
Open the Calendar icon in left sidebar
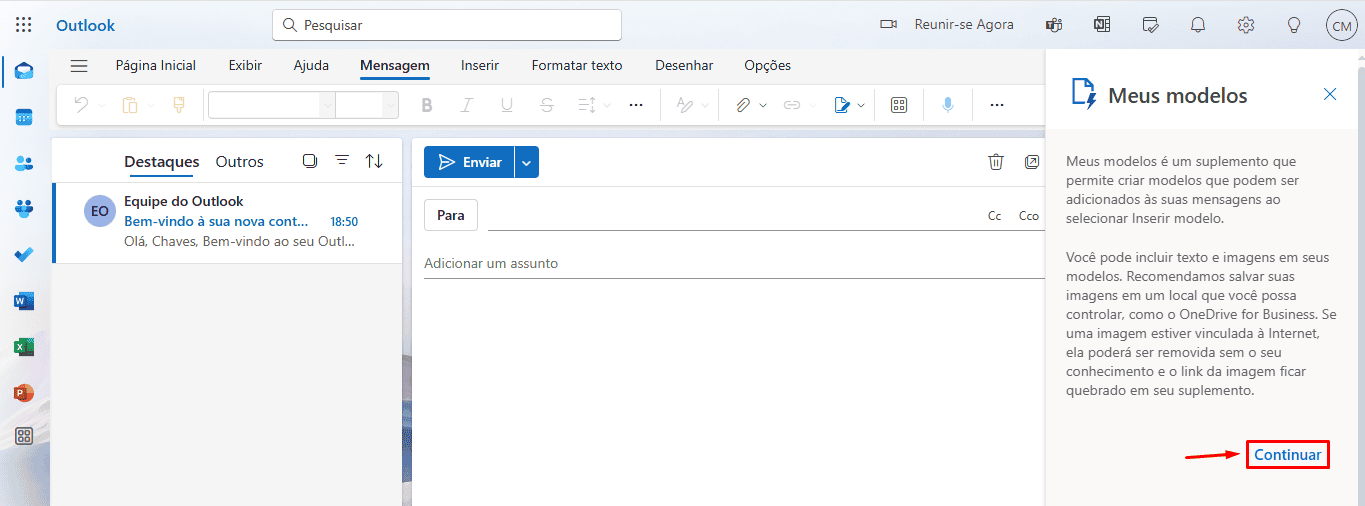click(24, 117)
